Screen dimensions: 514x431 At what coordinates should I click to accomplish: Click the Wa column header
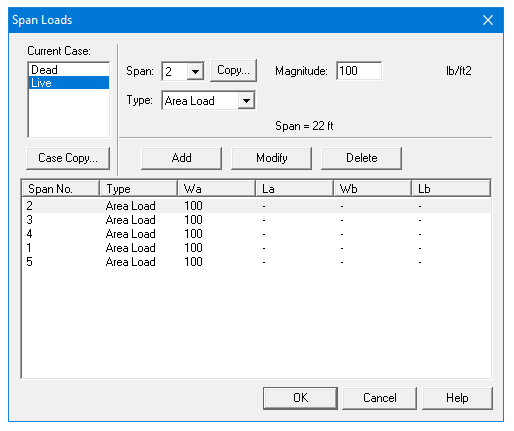pos(217,189)
